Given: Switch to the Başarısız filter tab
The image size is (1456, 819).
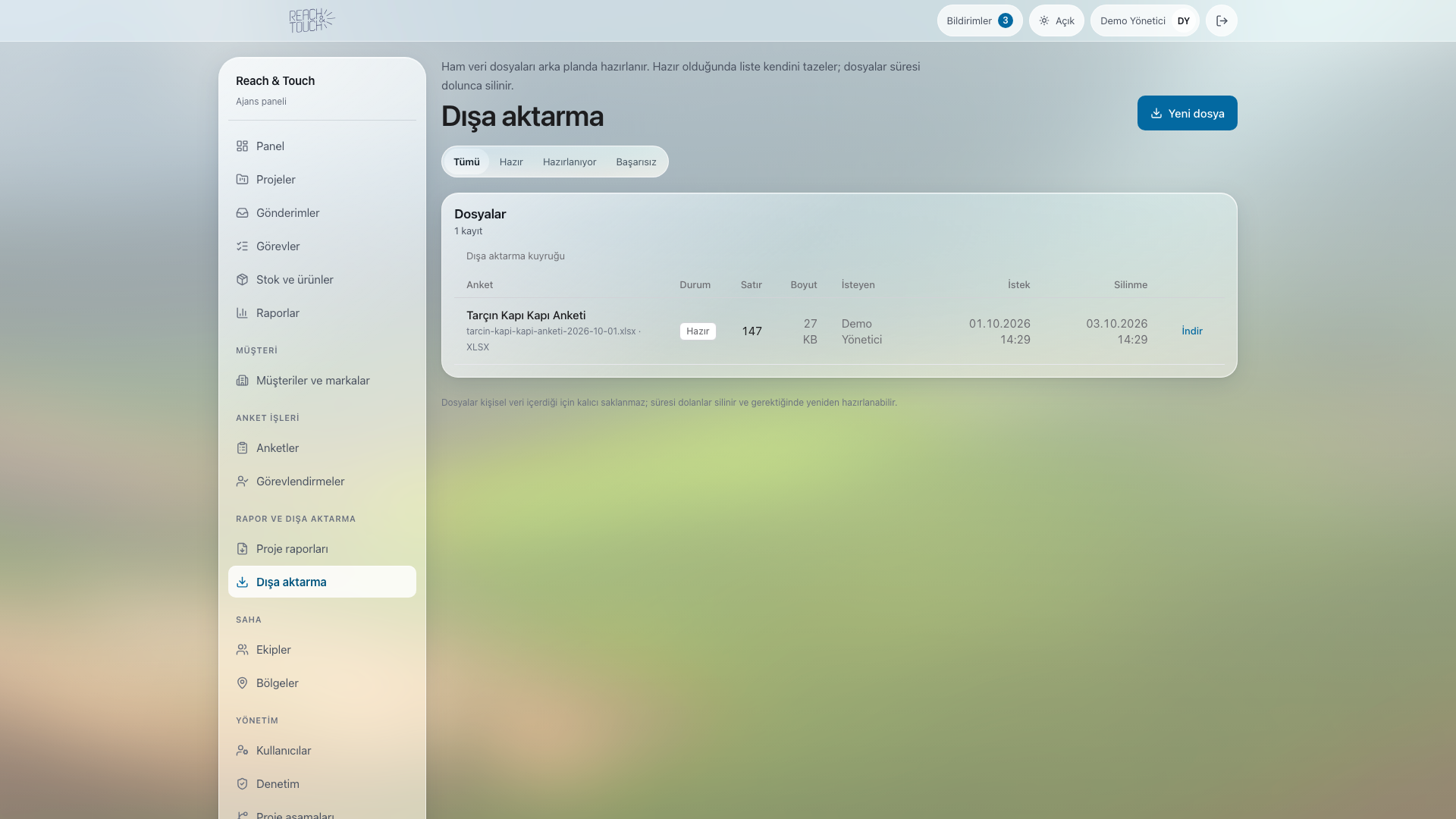Looking at the screenshot, I should tap(636, 162).
